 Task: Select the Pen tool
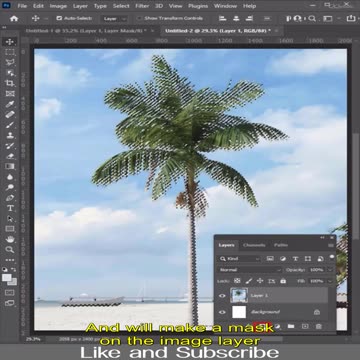pyautogui.click(x=10, y=198)
